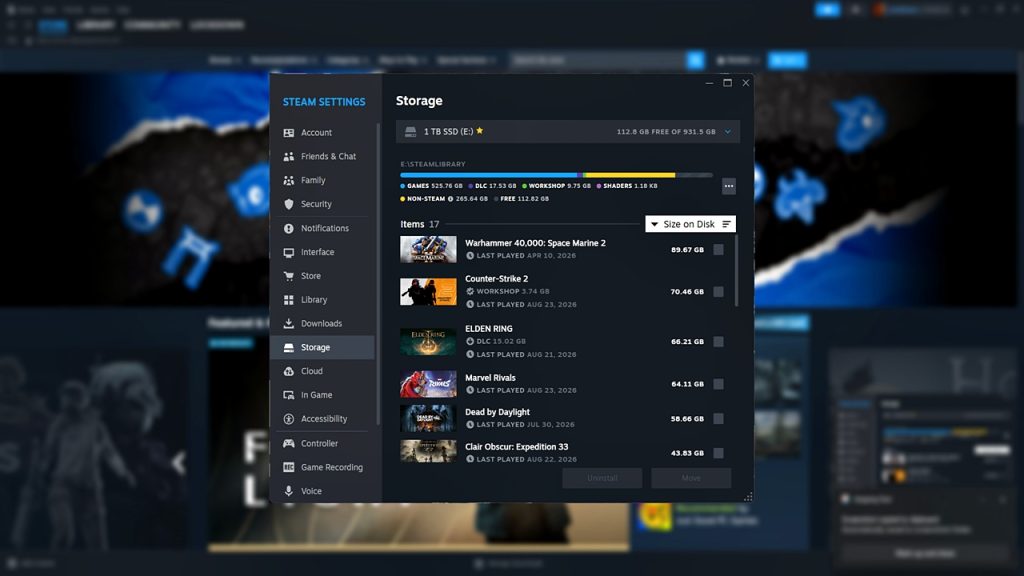1024x576 pixels.
Task: Check the Dead by Daylight checkbox
Action: [x=718, y=419]
